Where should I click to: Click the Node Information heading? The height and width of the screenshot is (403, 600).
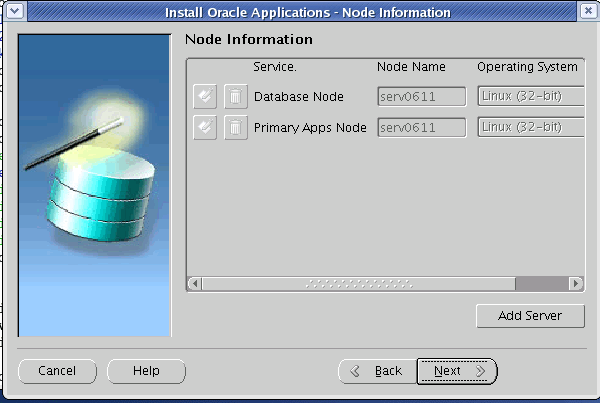coord(249,39)
